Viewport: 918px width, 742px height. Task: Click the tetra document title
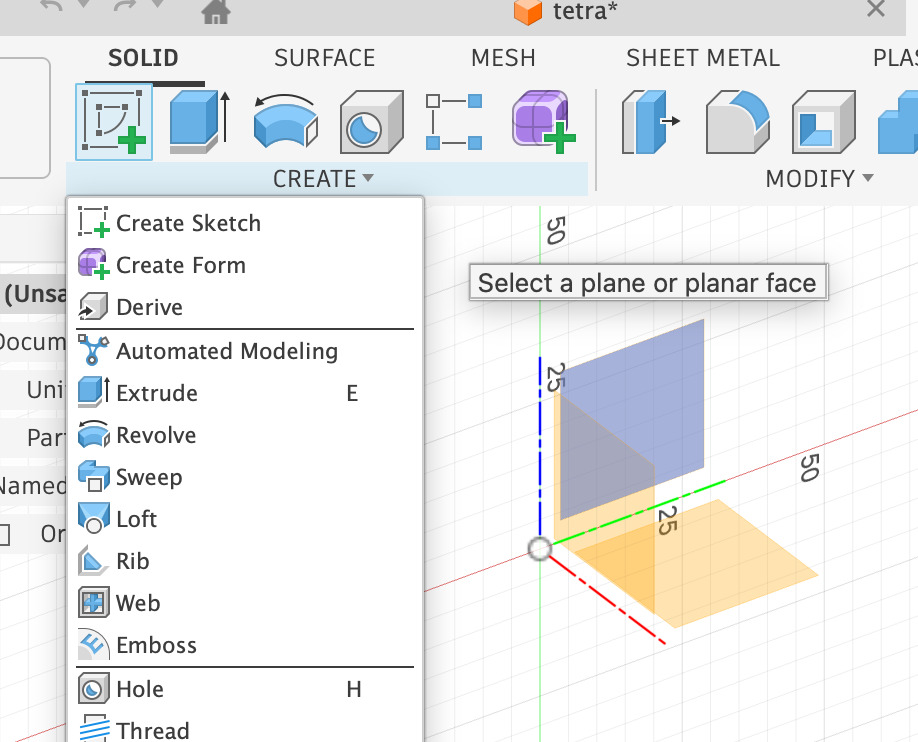pos(585,11)
